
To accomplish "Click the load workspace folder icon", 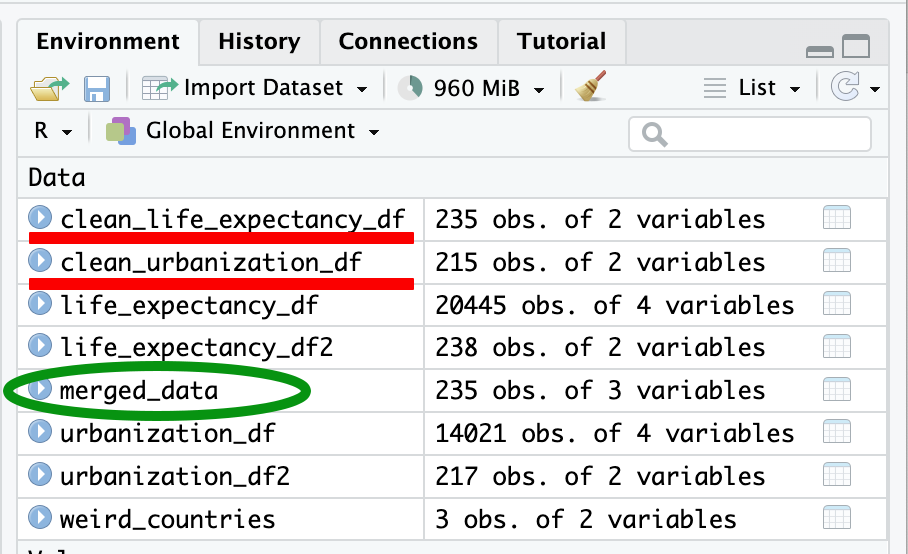I will [49, 88].
